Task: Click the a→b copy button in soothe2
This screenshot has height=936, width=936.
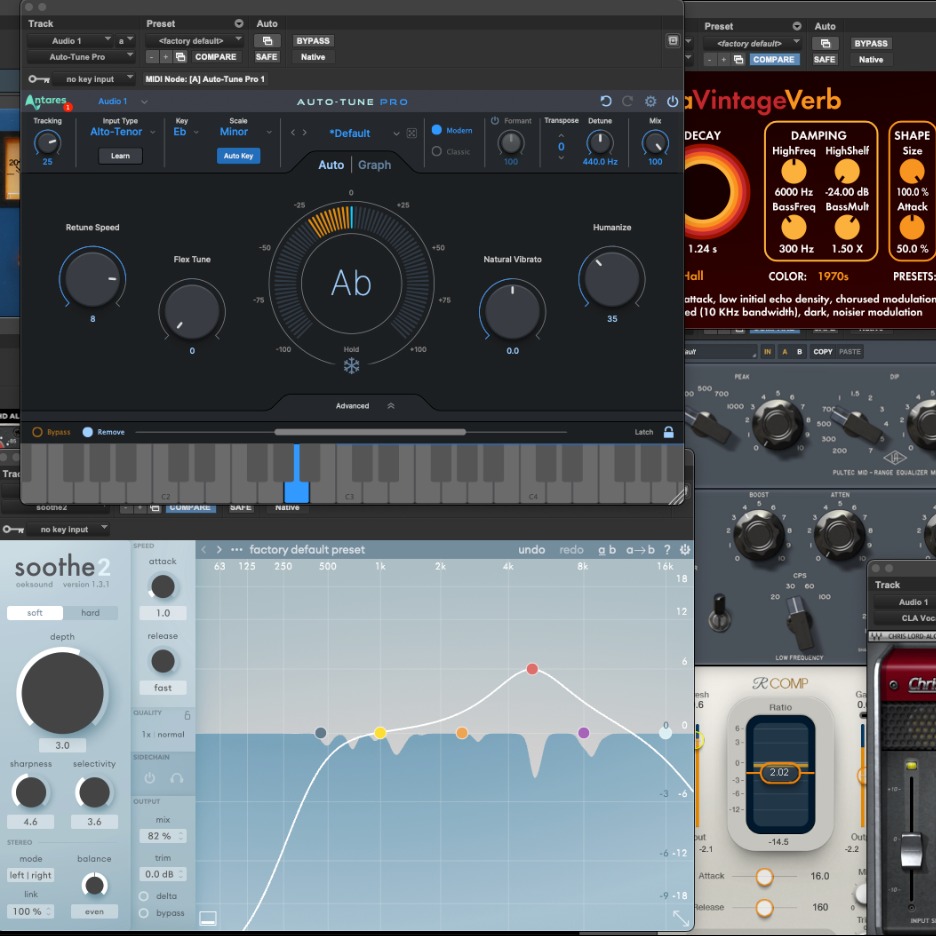Action: tap(640, 550)
